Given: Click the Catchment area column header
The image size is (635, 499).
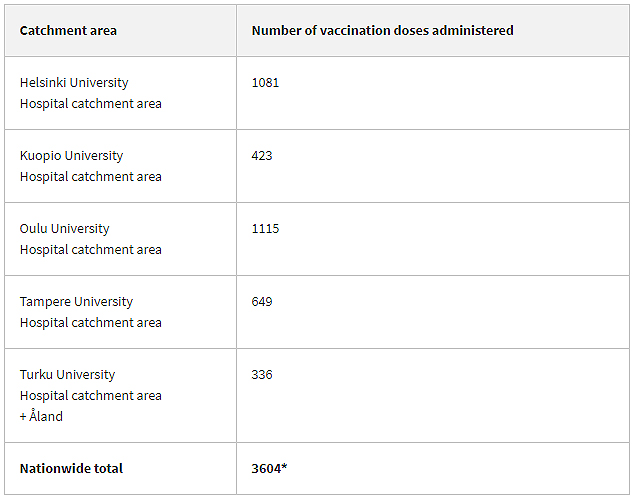Looking at the screenshot, I should click(x=68, y=30).
